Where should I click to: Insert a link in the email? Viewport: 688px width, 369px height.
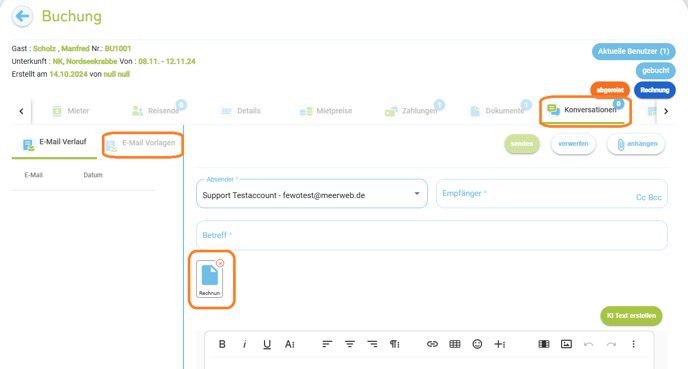(432, 344)
